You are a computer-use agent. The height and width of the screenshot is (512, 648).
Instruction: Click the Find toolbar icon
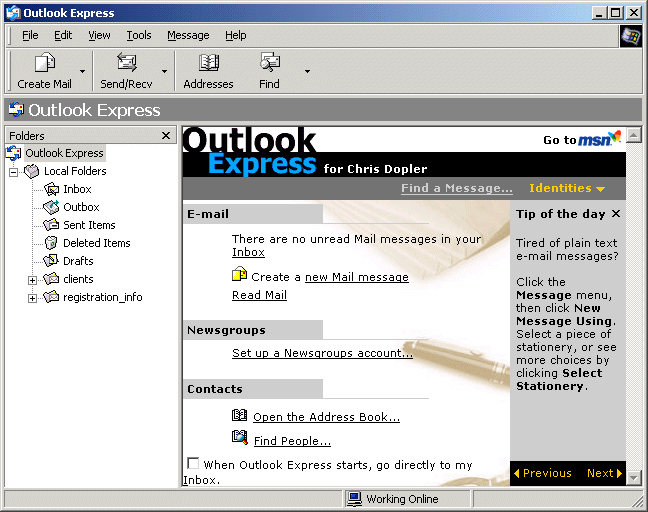pos(269,62)
